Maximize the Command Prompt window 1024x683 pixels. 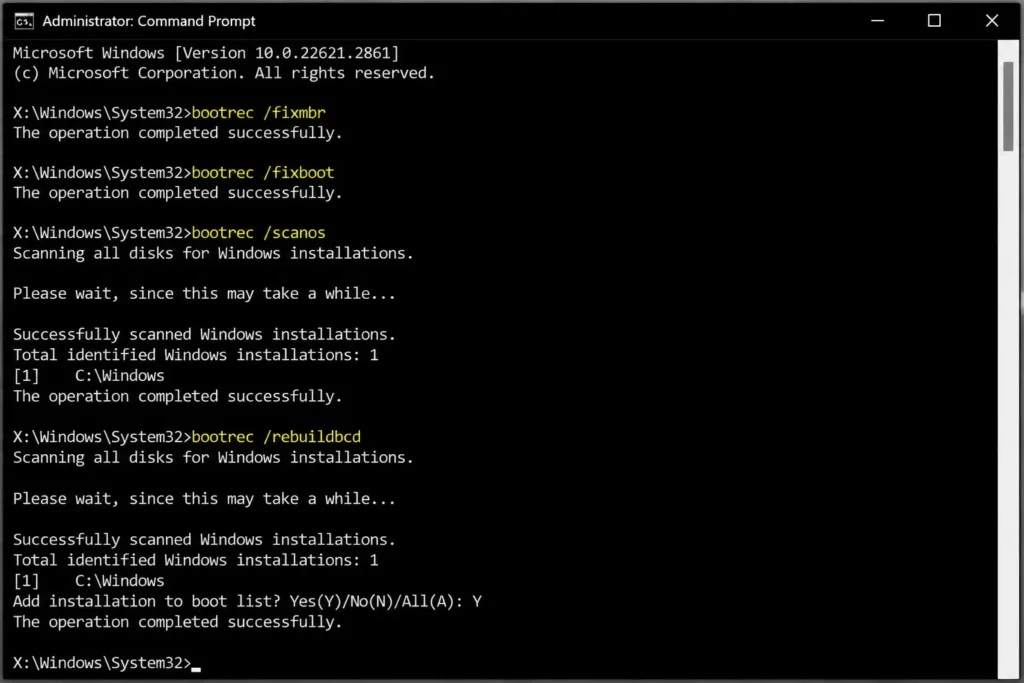(x=934, y=21)
